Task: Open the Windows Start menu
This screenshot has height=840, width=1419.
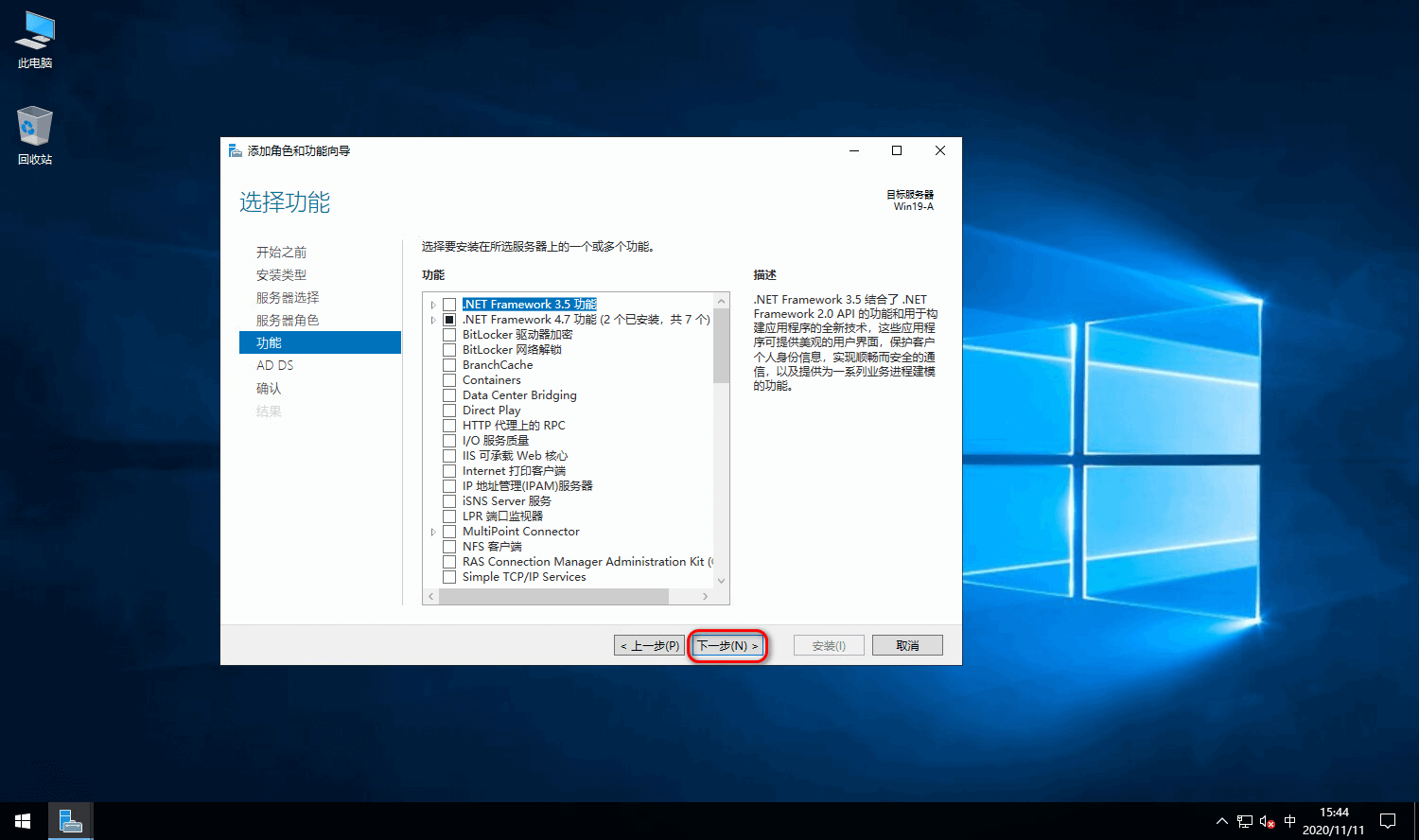Action: point(23,821)
